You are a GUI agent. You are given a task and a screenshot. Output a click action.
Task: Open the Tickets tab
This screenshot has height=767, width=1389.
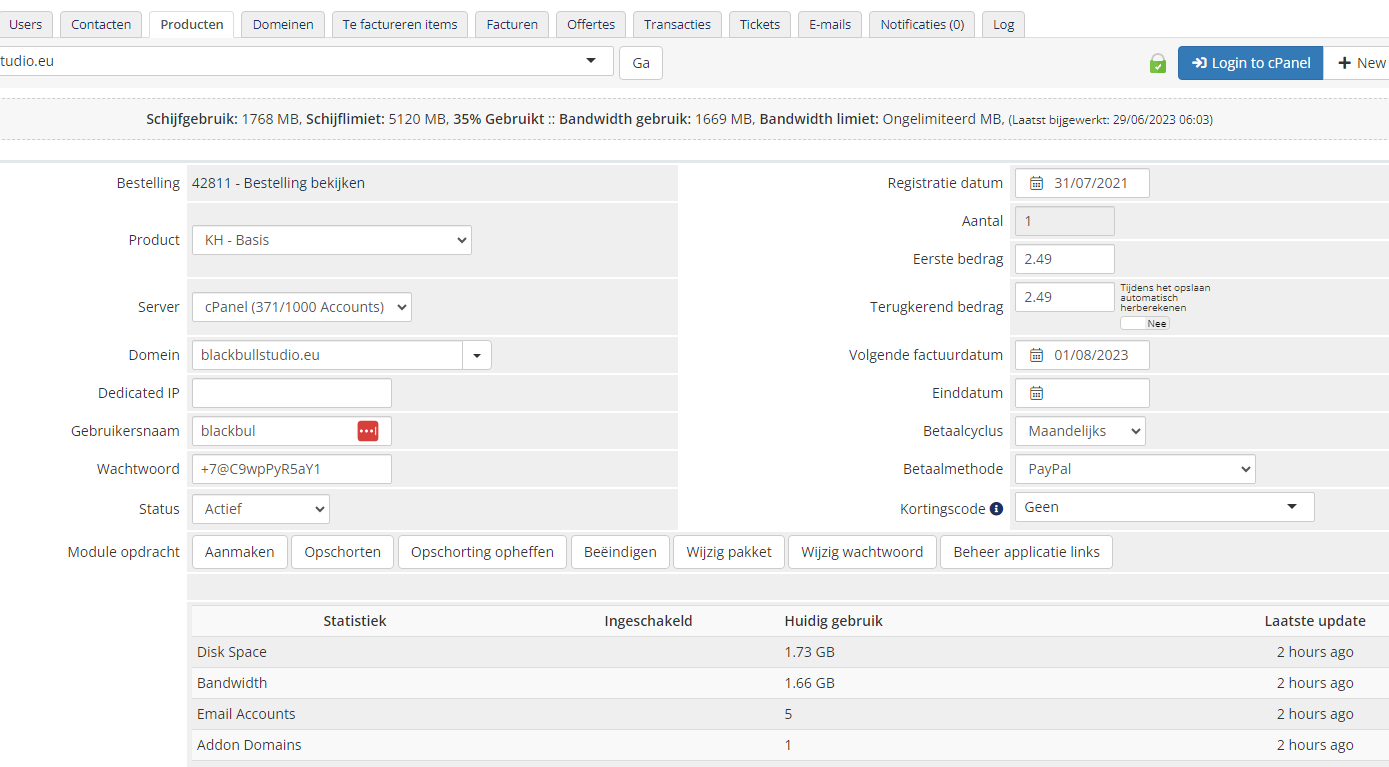[760, 24]
